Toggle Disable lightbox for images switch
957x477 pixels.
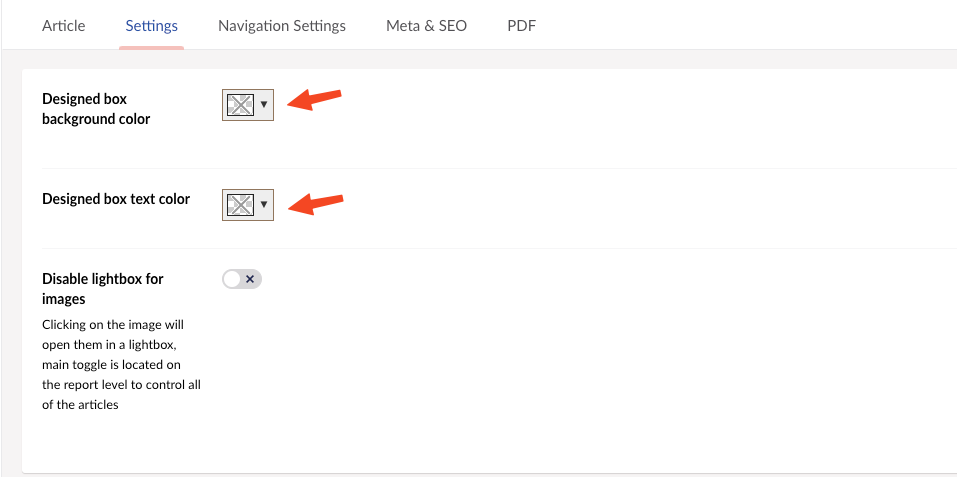[x=242, y=279]
